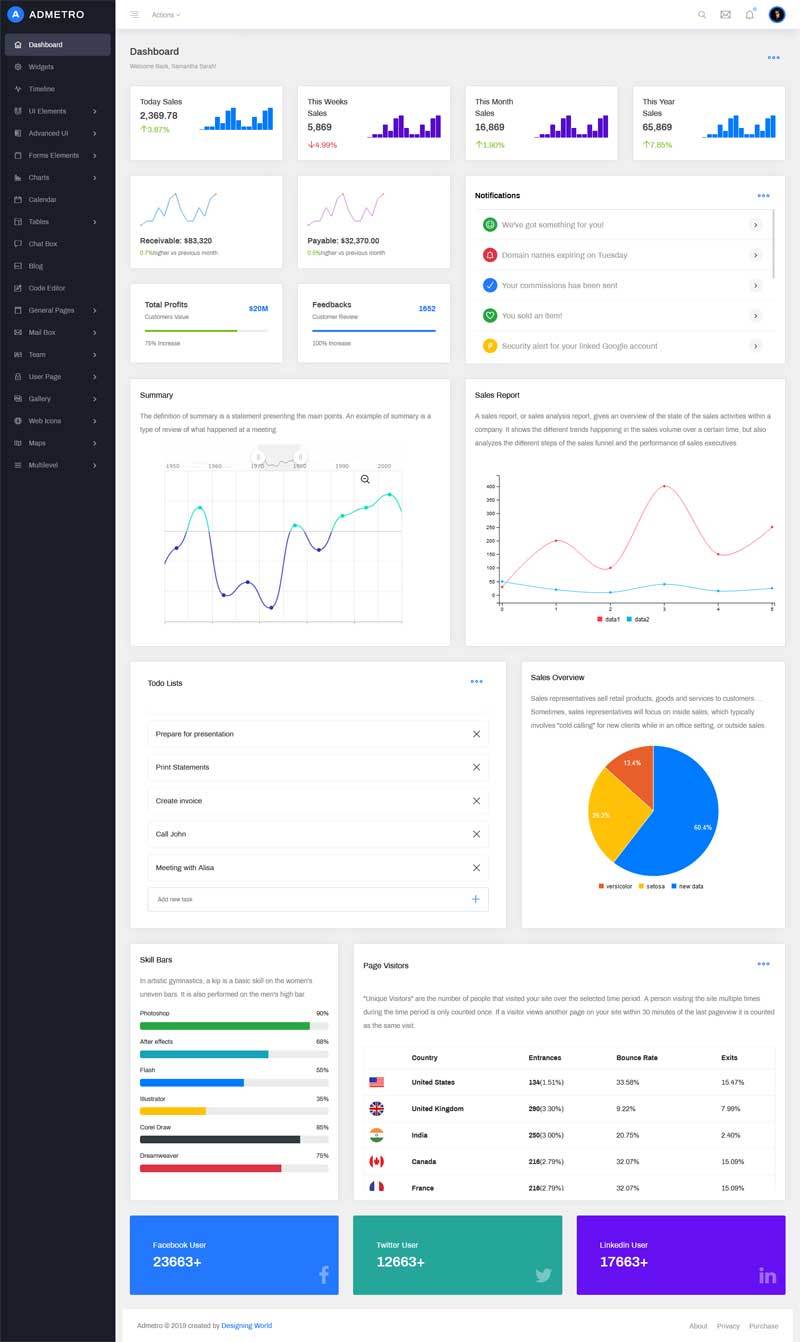Remove the 'Call John' todo item
The image size is (800, 1342).
click(x=476, y=834)
